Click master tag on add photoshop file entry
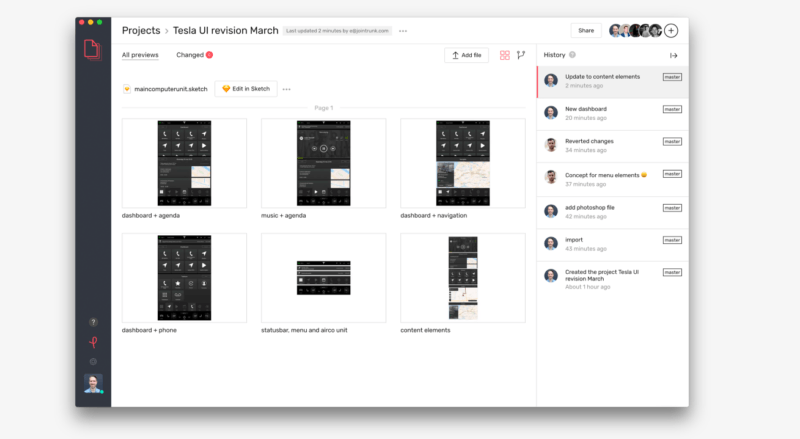The image size is (800, 439). (x=672, y=208)
